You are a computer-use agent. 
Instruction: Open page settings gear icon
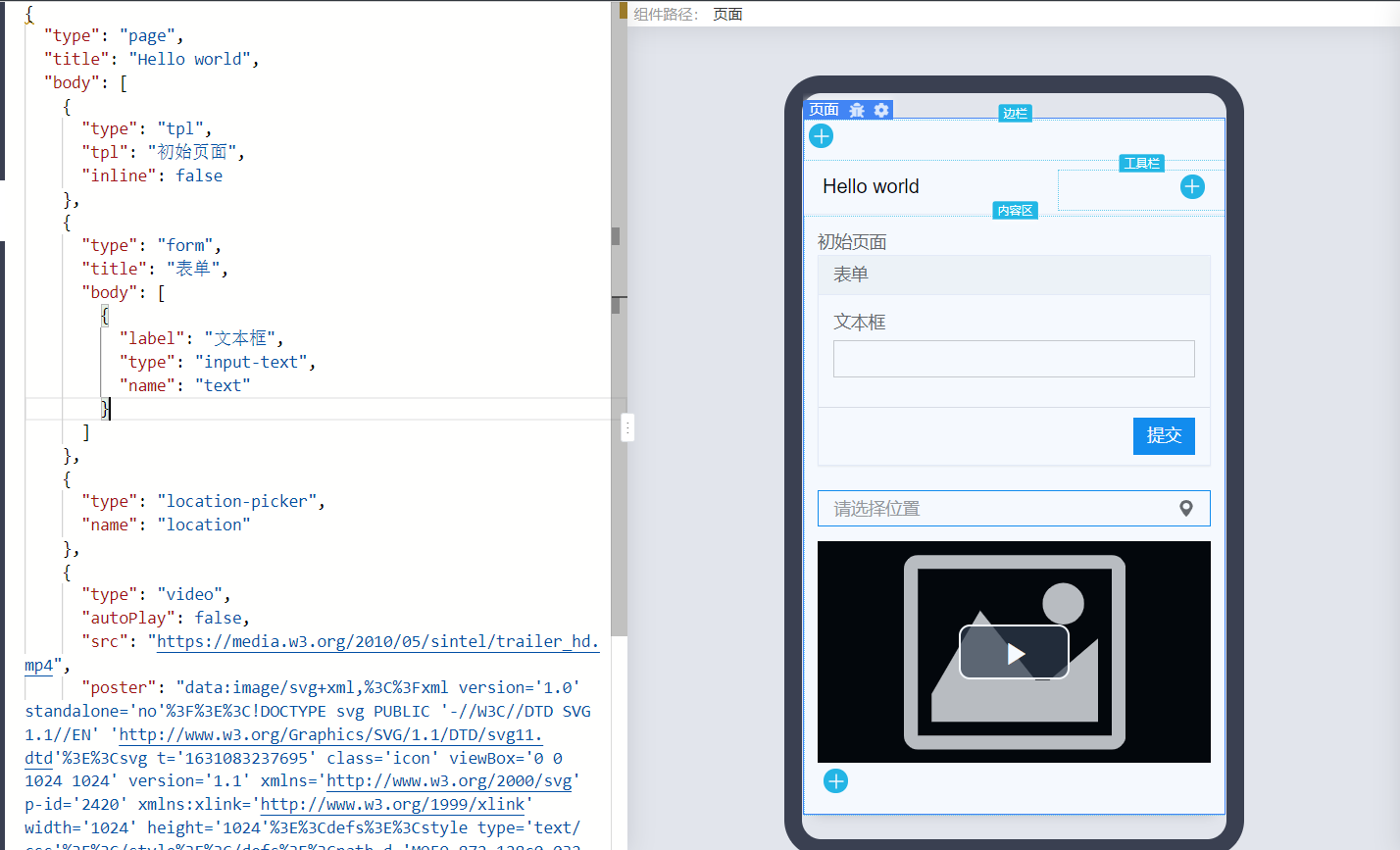pos(881,110)
